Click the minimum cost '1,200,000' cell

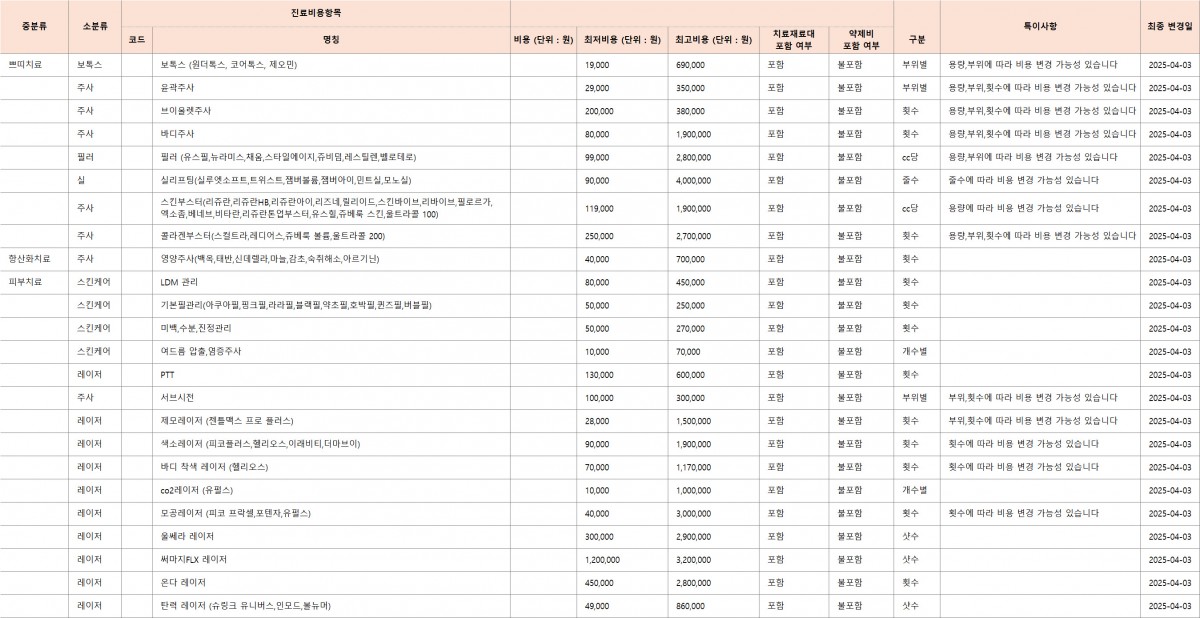pyautogui.click(x=622, y=559)
